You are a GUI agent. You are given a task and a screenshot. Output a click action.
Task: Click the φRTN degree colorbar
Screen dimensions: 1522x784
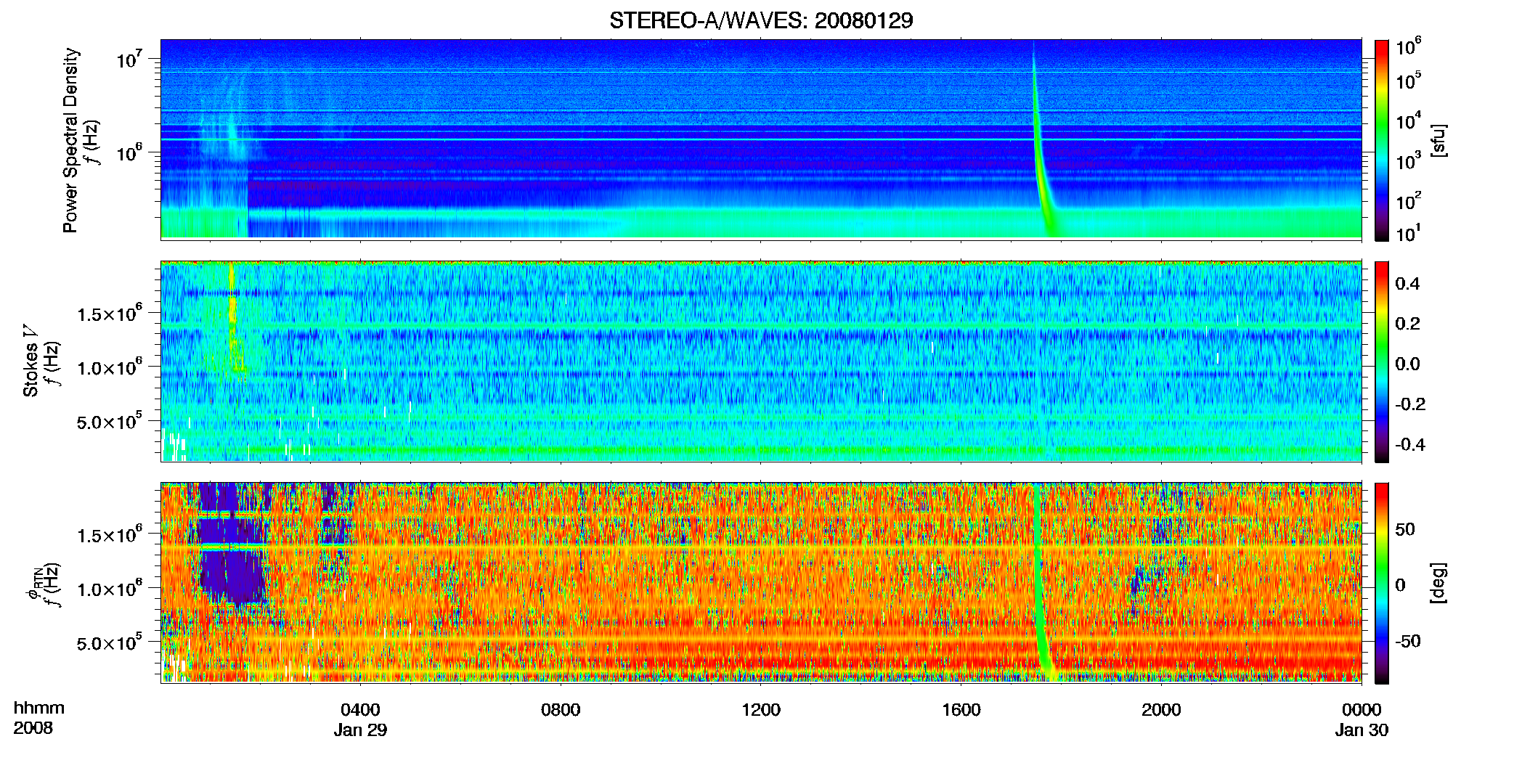tap(1382, 583)
